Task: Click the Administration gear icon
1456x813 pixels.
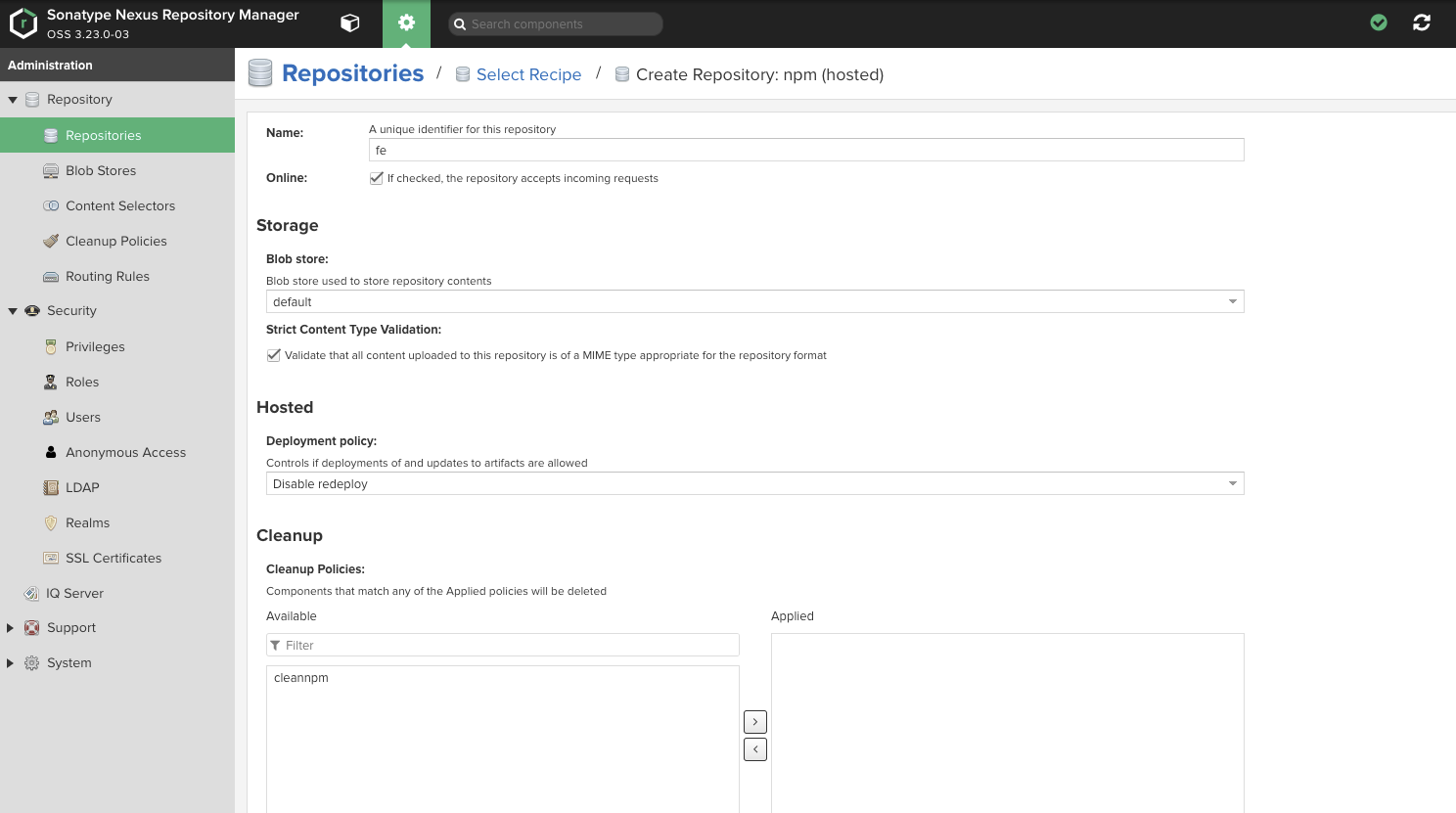Action: click(x=406, y=23)
